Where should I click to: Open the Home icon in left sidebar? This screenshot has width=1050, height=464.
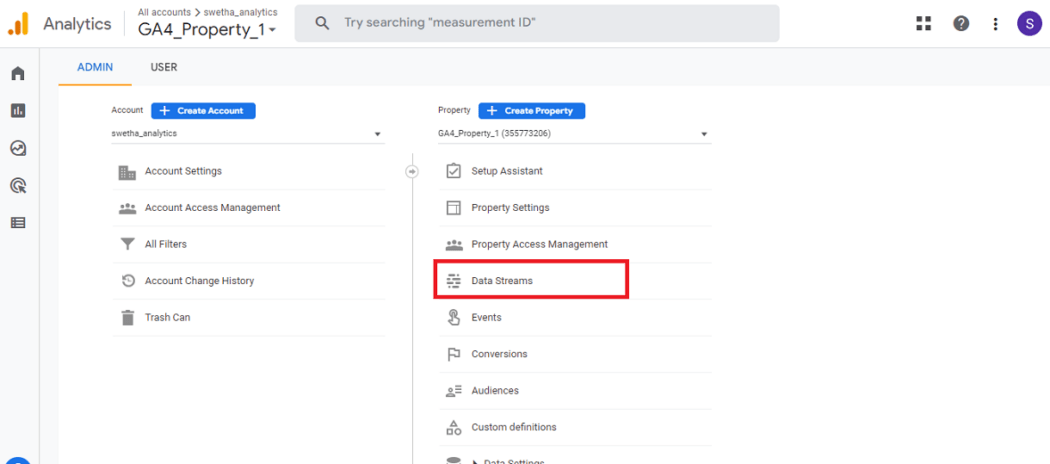tap(18, 73)
